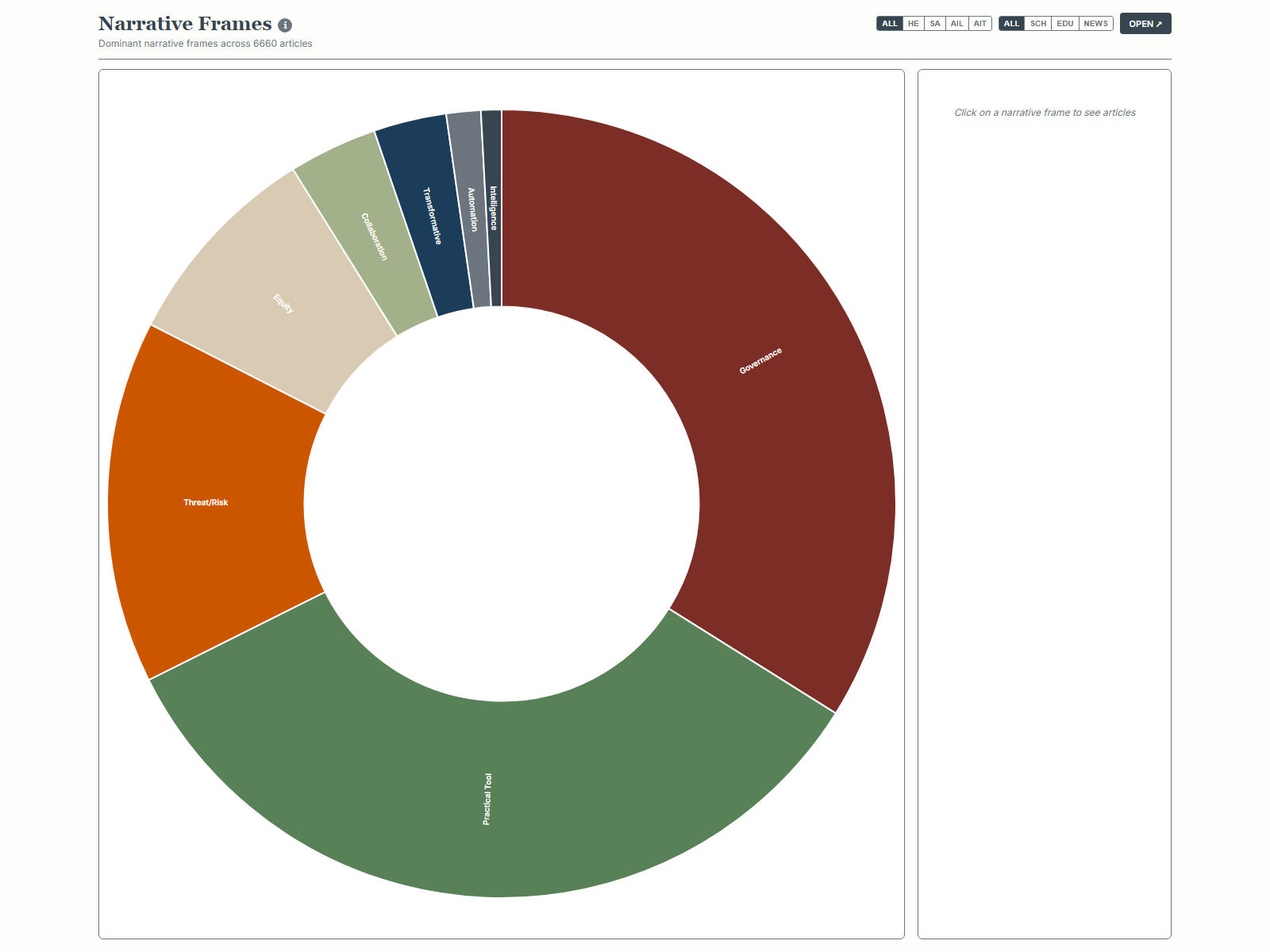
Task: Click the ALL button next to SCH
Action: pyautogui.click(x=1011, y=24)
